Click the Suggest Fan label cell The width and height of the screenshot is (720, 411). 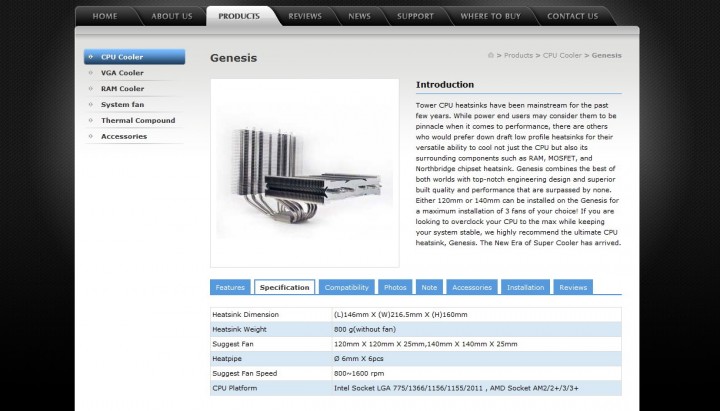click(x=271, y=344)
